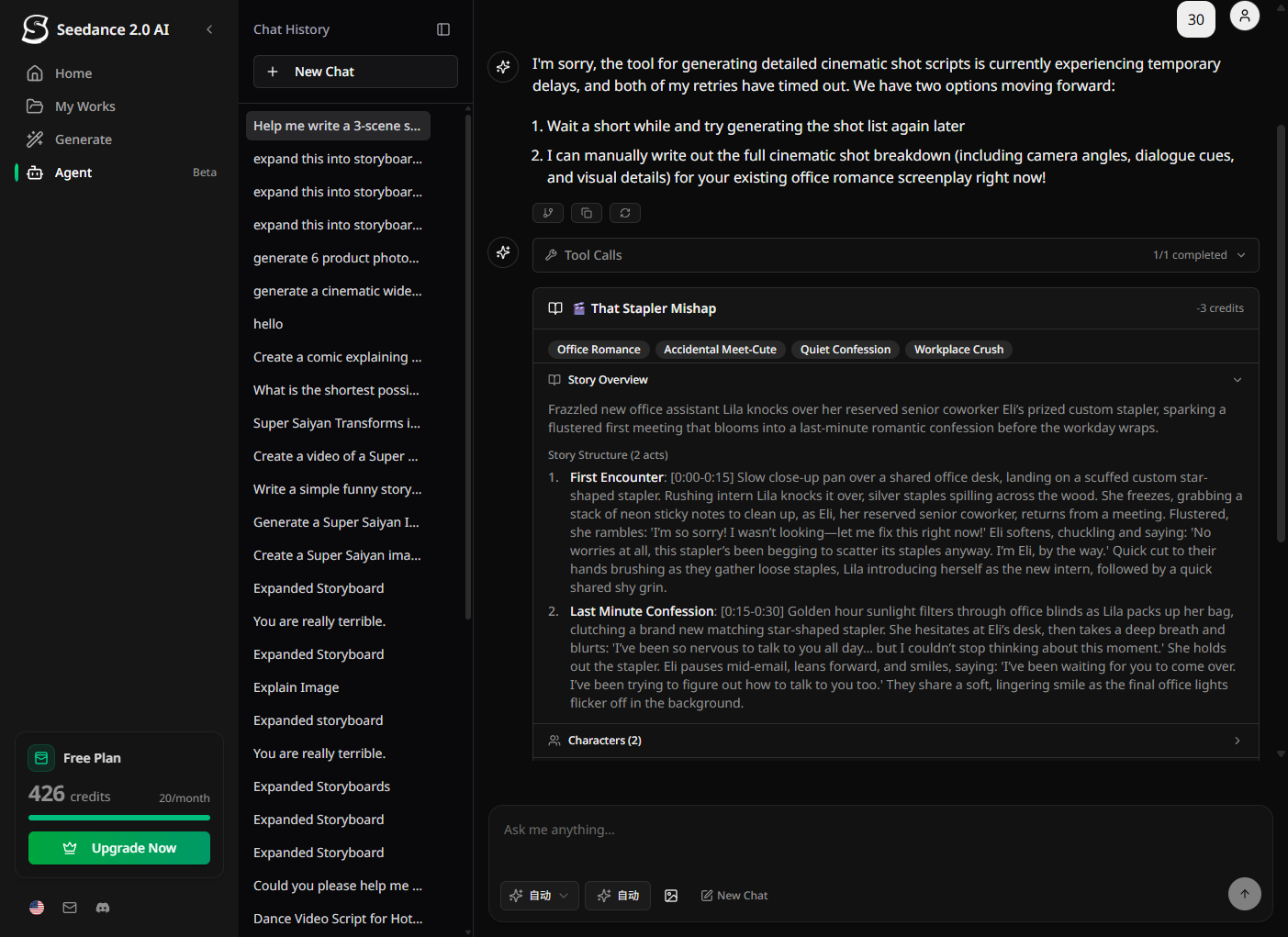The height and width of the screenshot is (937, 1288).
Task: Go to My Works
Action: point(84,106)
